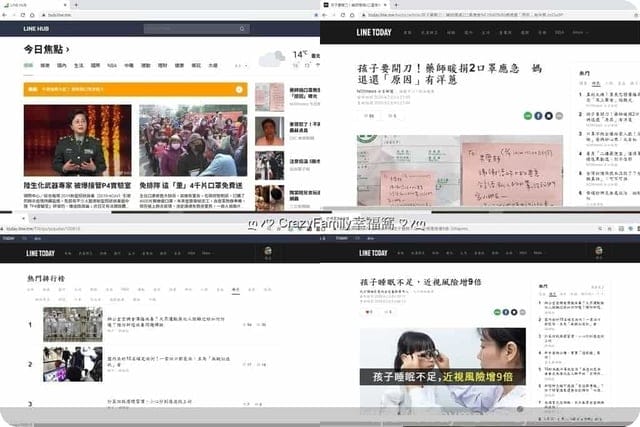This screenshot has height=427, width=640.
Task: Copy link with grey icon on mask-donation article
Action: [x=559, y=116]
